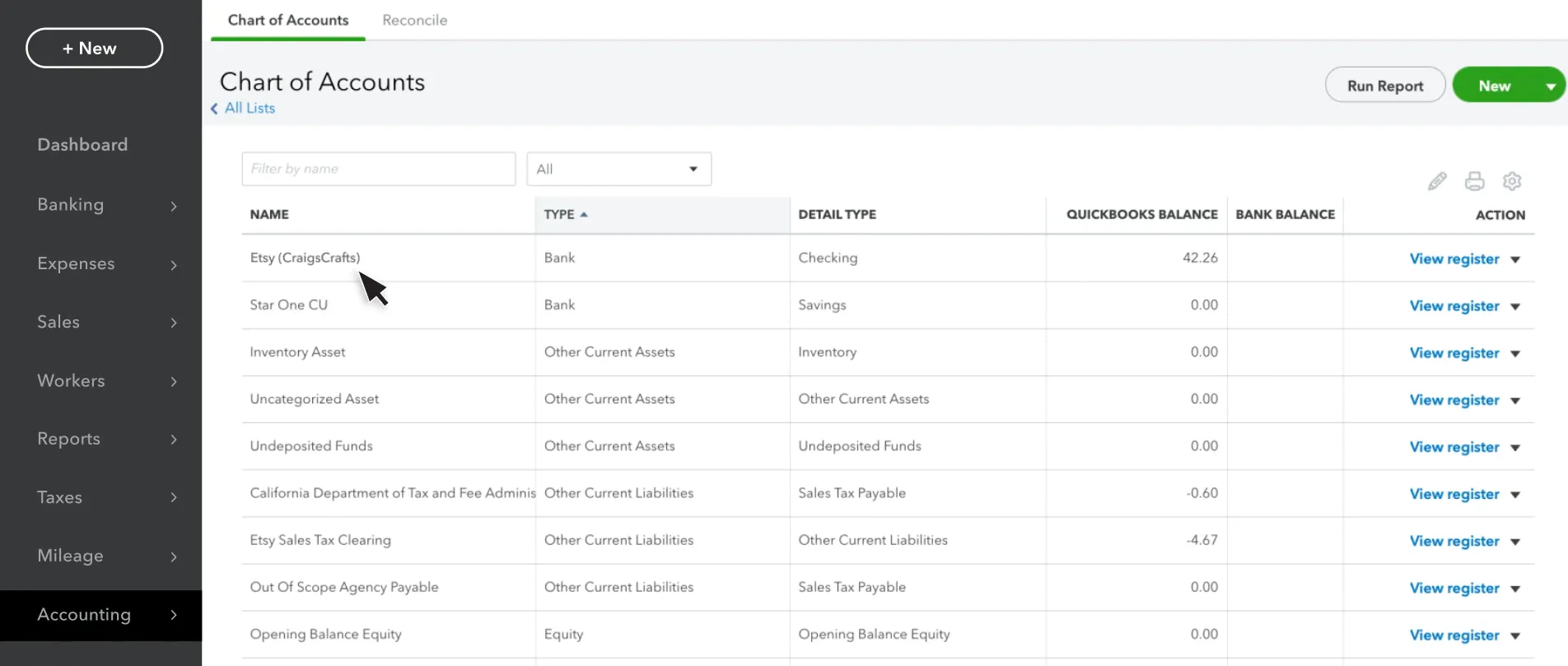Click the pencil edit icon above table
The height and width of the screenshot is (666, 1568).
pos(1437,181)
